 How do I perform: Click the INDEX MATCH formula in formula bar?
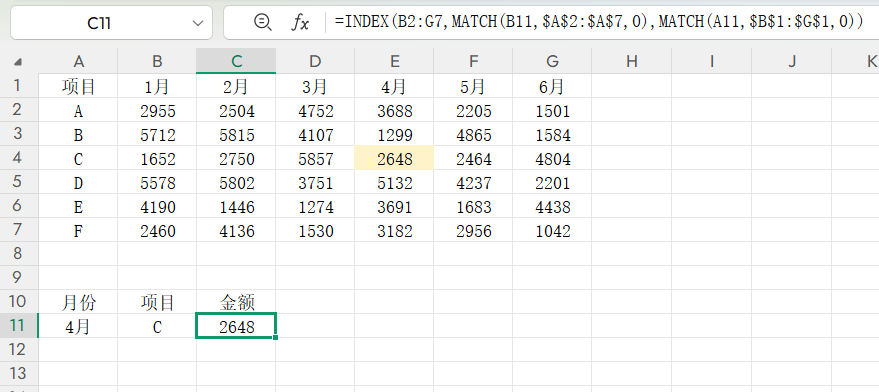[x=599, y=21]
